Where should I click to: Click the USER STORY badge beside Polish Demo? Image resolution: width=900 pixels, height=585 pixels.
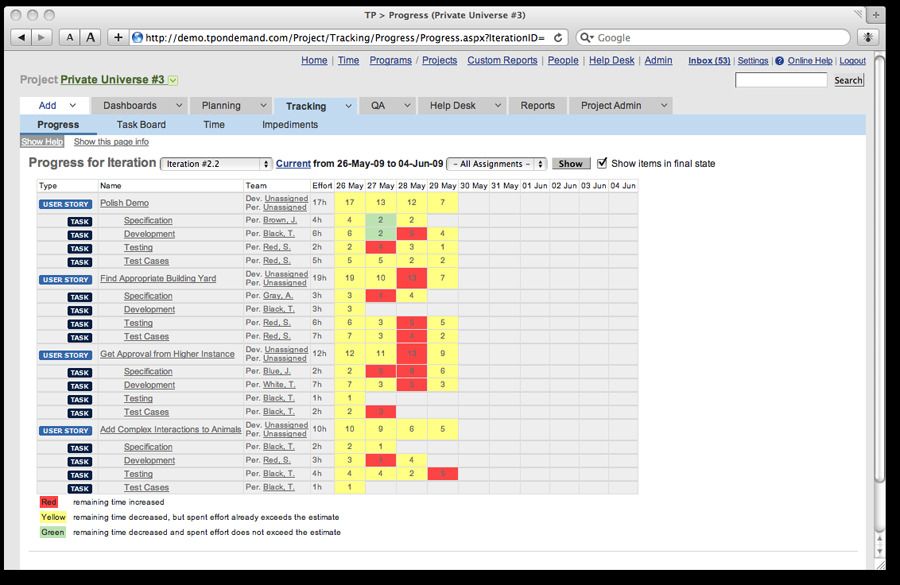[x=65, y=203]
